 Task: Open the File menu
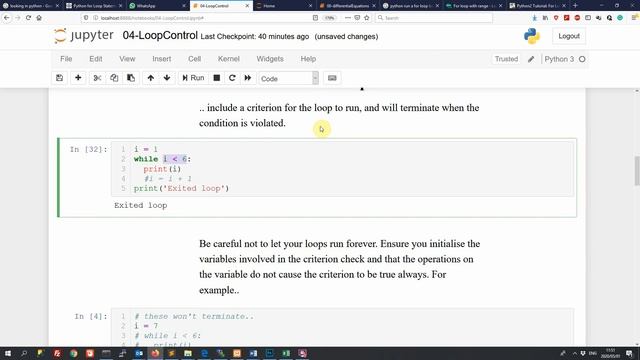point(66,59)
